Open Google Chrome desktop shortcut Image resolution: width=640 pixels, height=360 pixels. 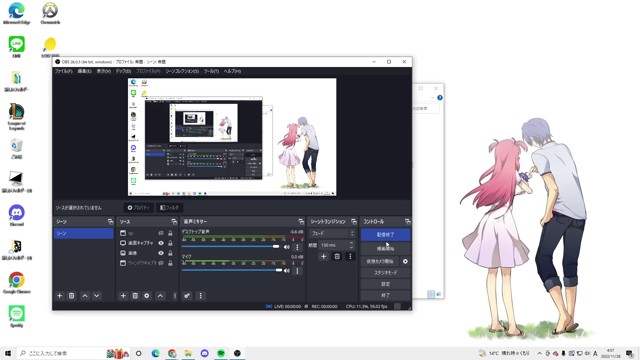pos(16,282)
